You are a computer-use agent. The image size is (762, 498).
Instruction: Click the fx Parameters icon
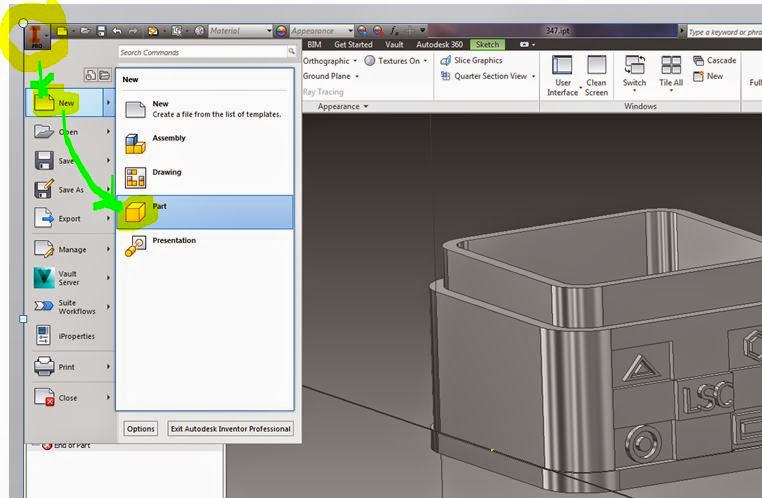[x=394, y=31]
